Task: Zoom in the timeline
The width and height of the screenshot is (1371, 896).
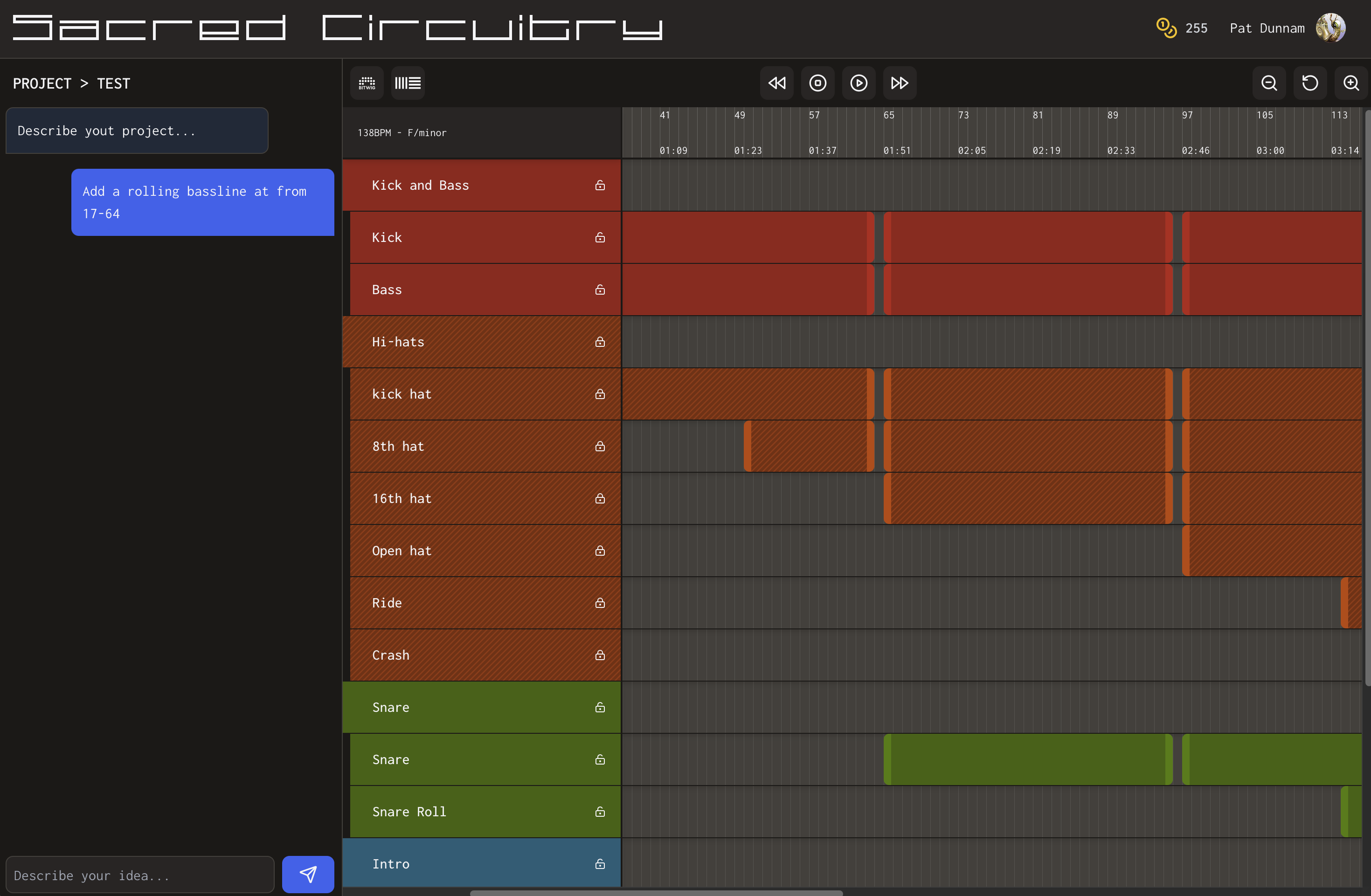Action: pyautogui.click(x=1351, y=83)
